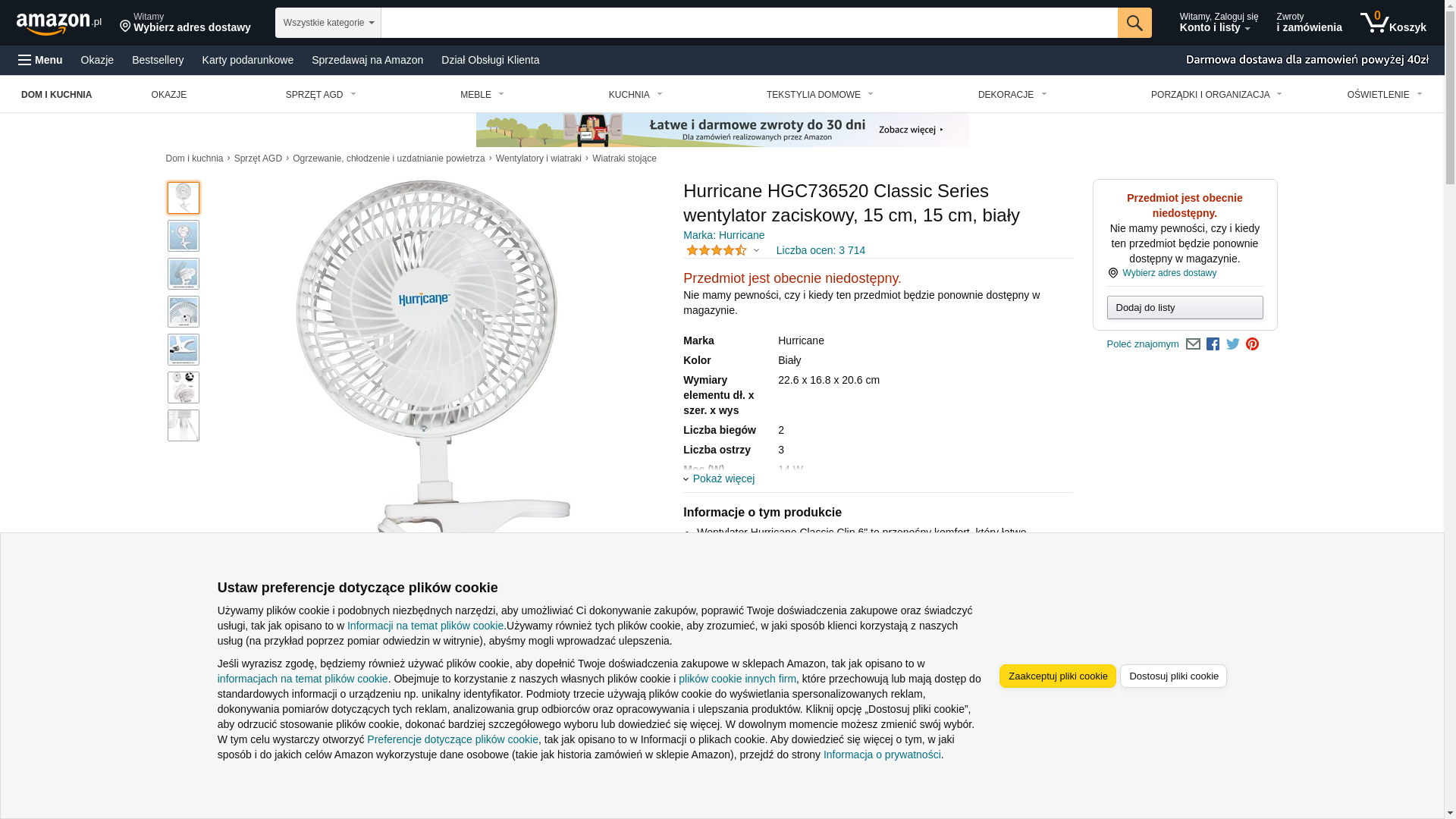Click the Amazon.pl logo
The image size is (1456, 819).
58,24
